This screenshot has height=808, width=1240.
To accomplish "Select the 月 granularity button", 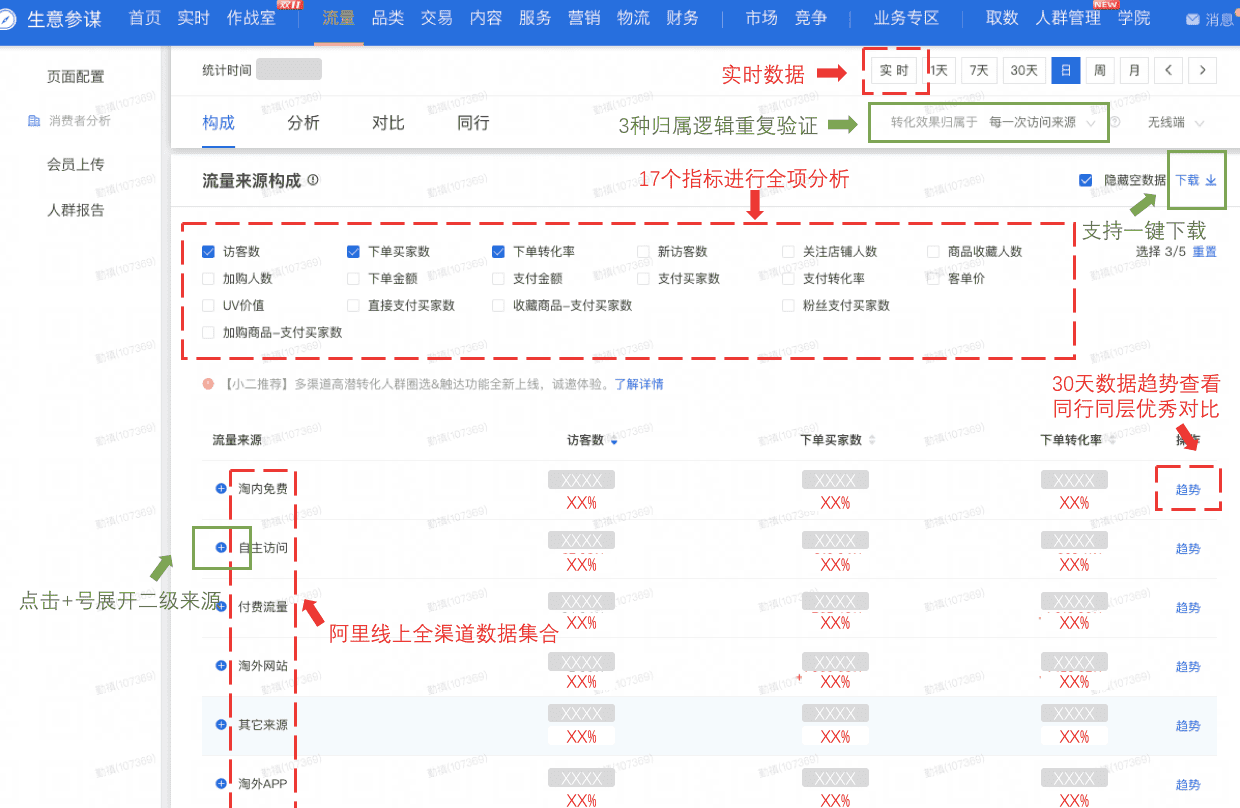I will click(x=1134, y=70).
